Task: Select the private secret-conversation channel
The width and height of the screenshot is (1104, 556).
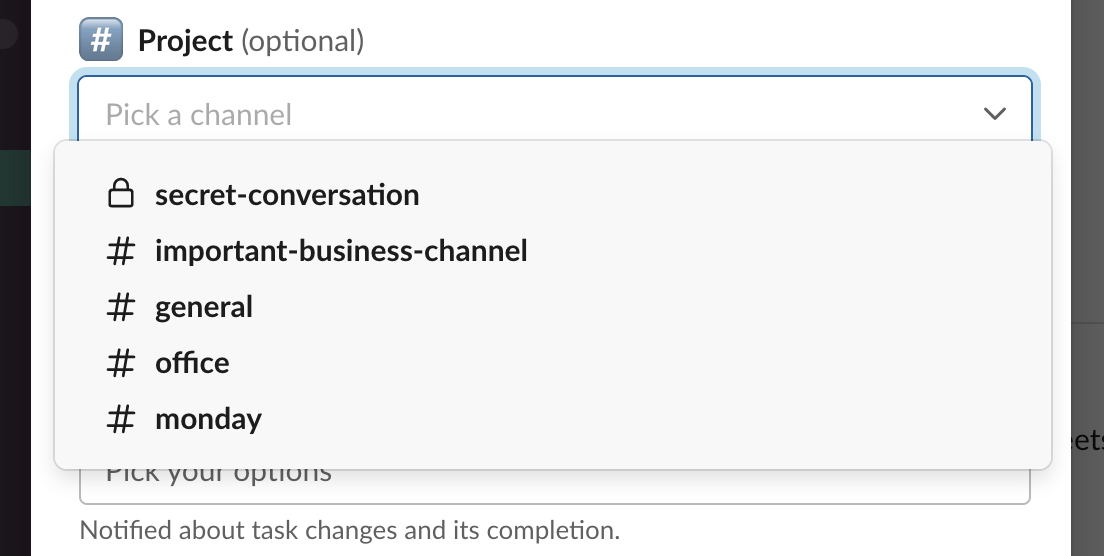Action: (287, 194)
